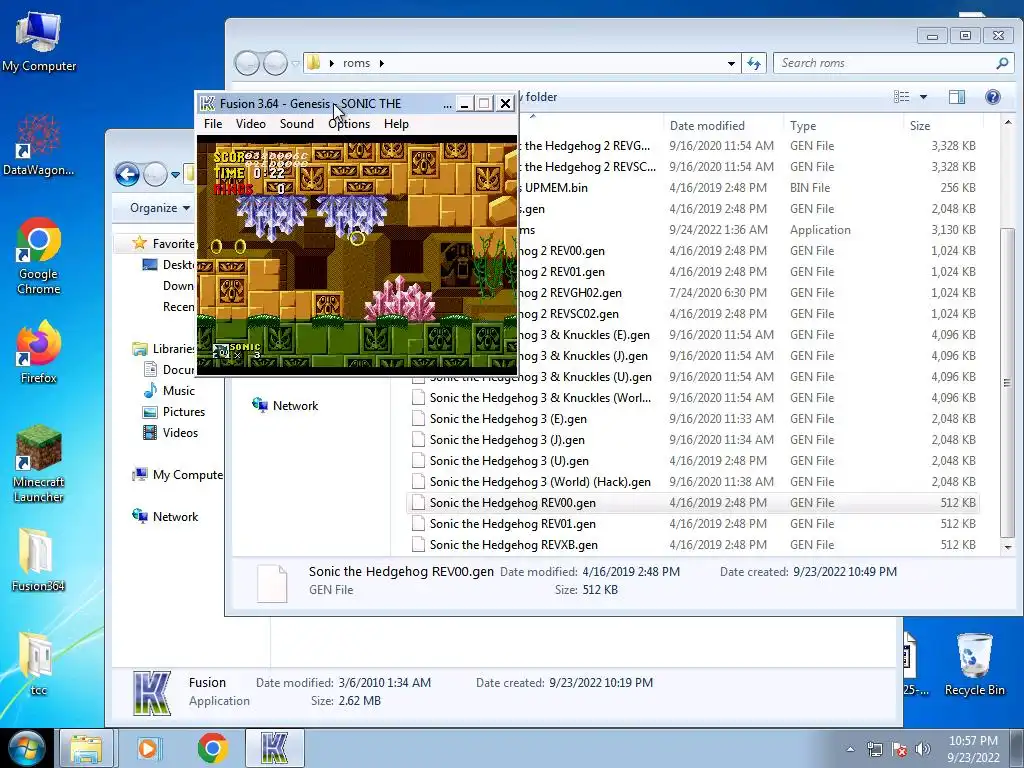Open Chrome from the taskbar
Viewport: 1024px width, 768px height.
pos(212,748)
